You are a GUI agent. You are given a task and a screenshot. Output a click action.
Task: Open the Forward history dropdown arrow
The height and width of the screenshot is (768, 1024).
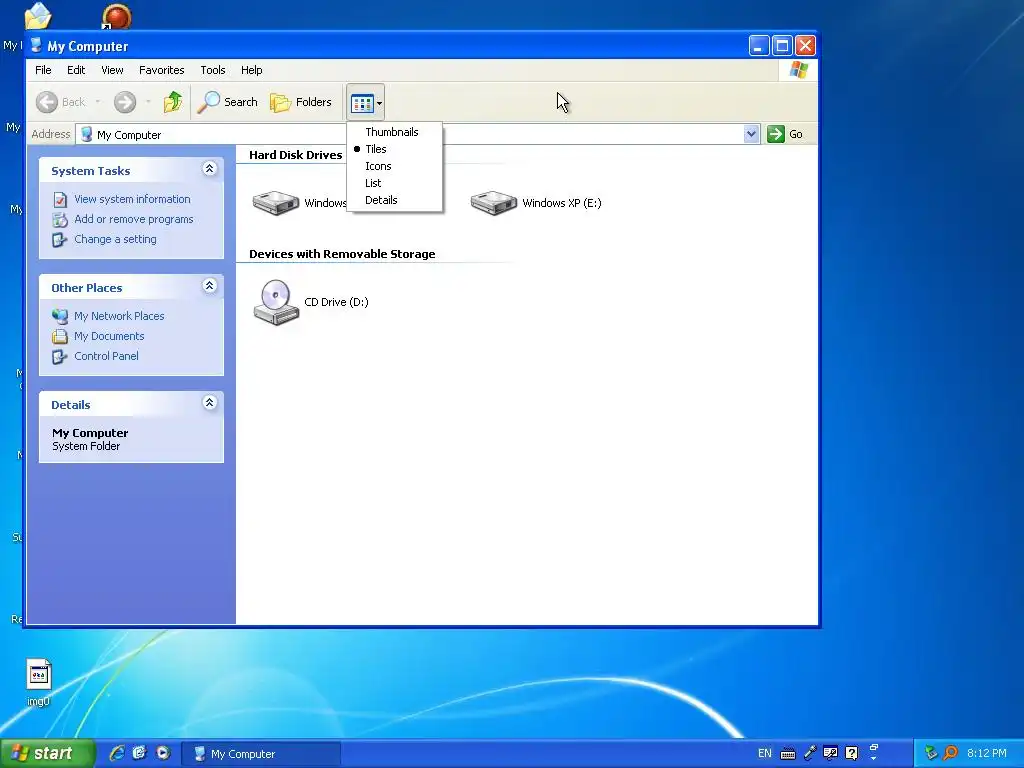[148, 102]
